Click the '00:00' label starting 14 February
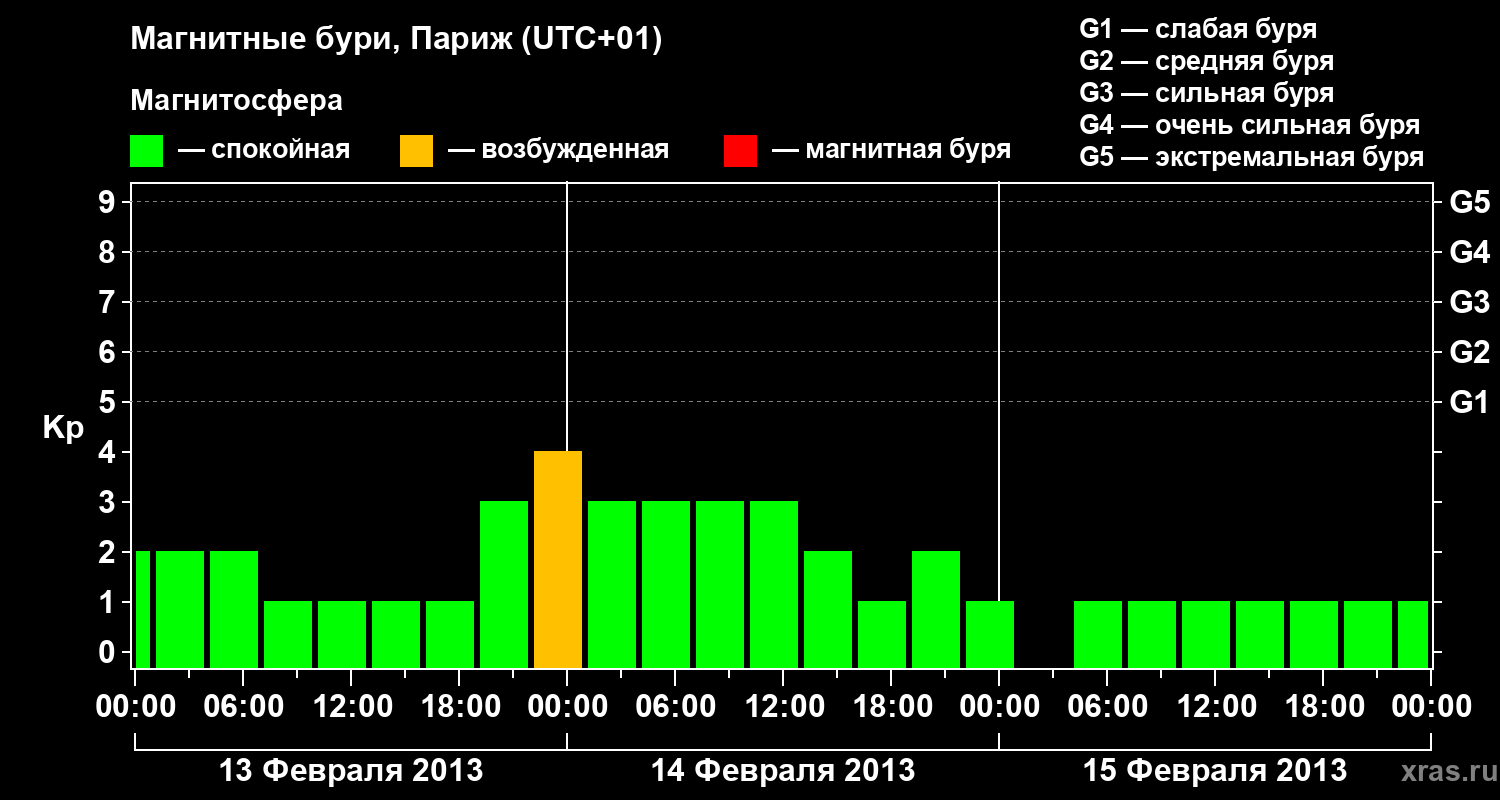Screen dimensions: 1500x800 [567, 707]
